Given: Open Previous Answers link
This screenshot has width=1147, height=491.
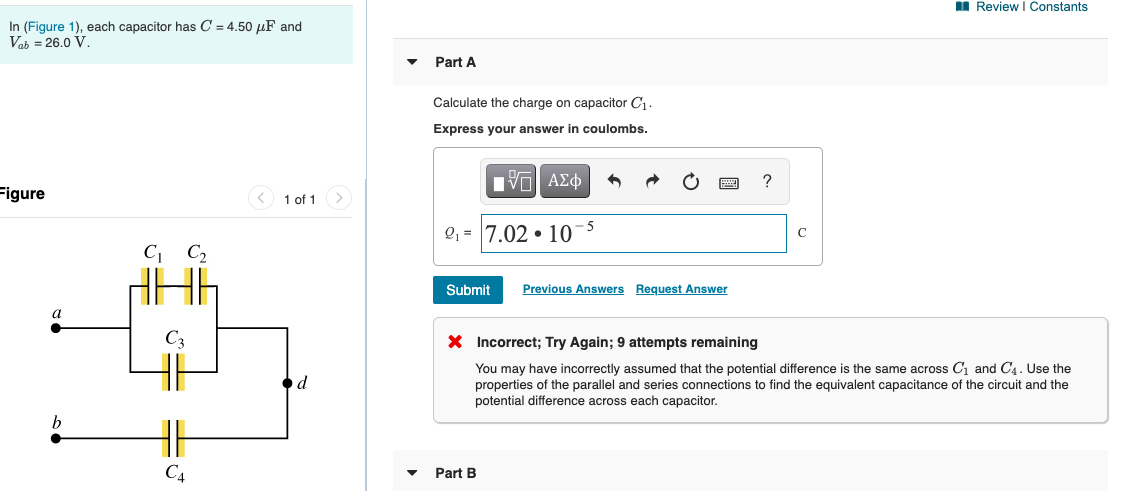Looking at the screenshot, I should point(574,289).
